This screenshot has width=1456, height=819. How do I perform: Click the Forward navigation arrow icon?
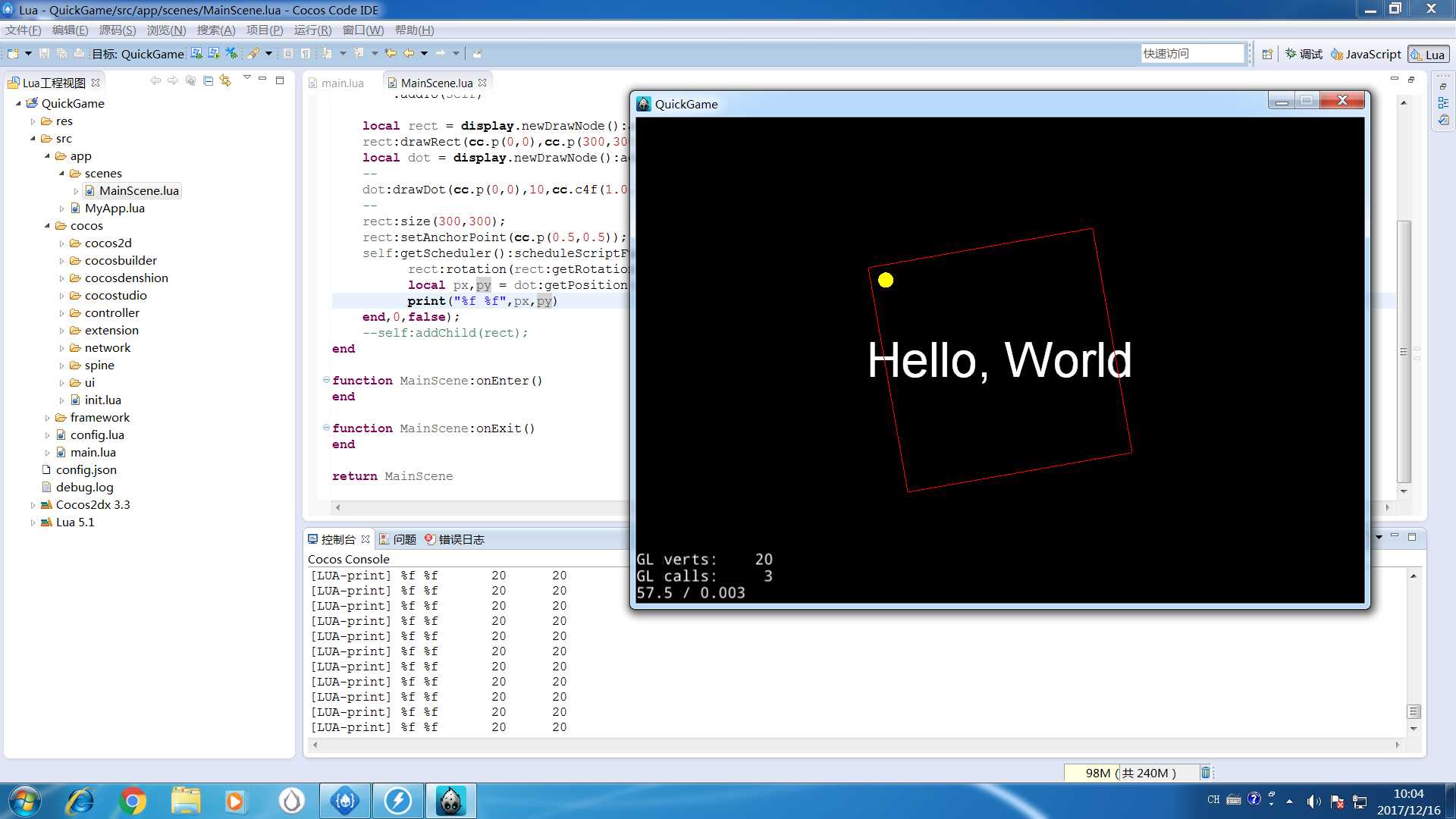pos(441,54)
